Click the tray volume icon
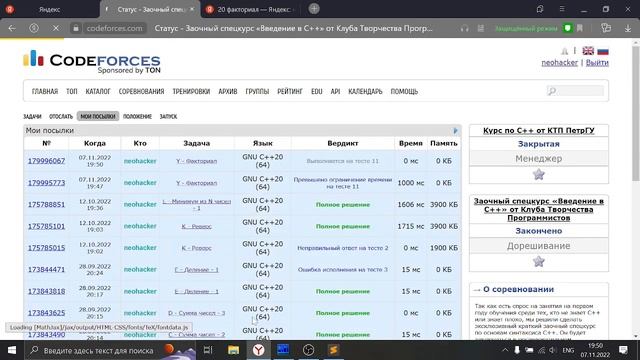 pos(553,350)
